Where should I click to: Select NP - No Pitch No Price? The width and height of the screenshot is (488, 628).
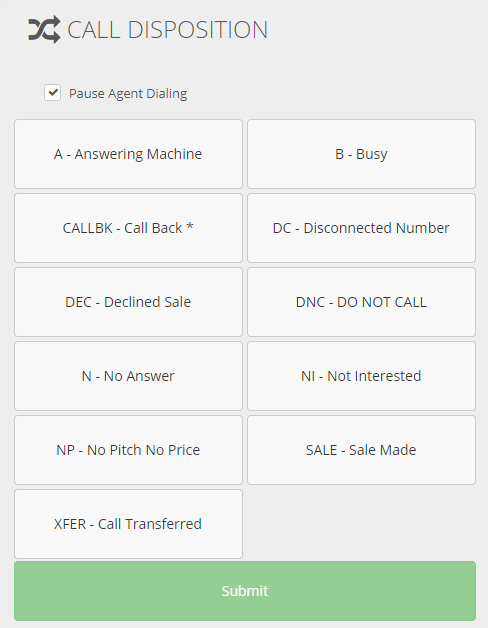128,450
